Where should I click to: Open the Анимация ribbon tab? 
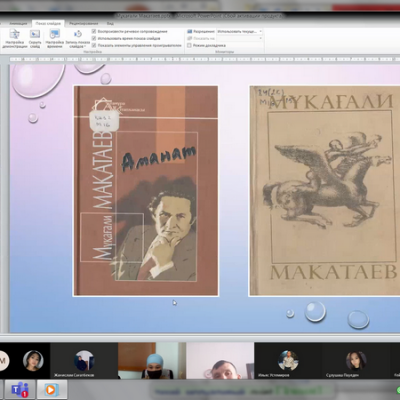(x=18, y=24)
